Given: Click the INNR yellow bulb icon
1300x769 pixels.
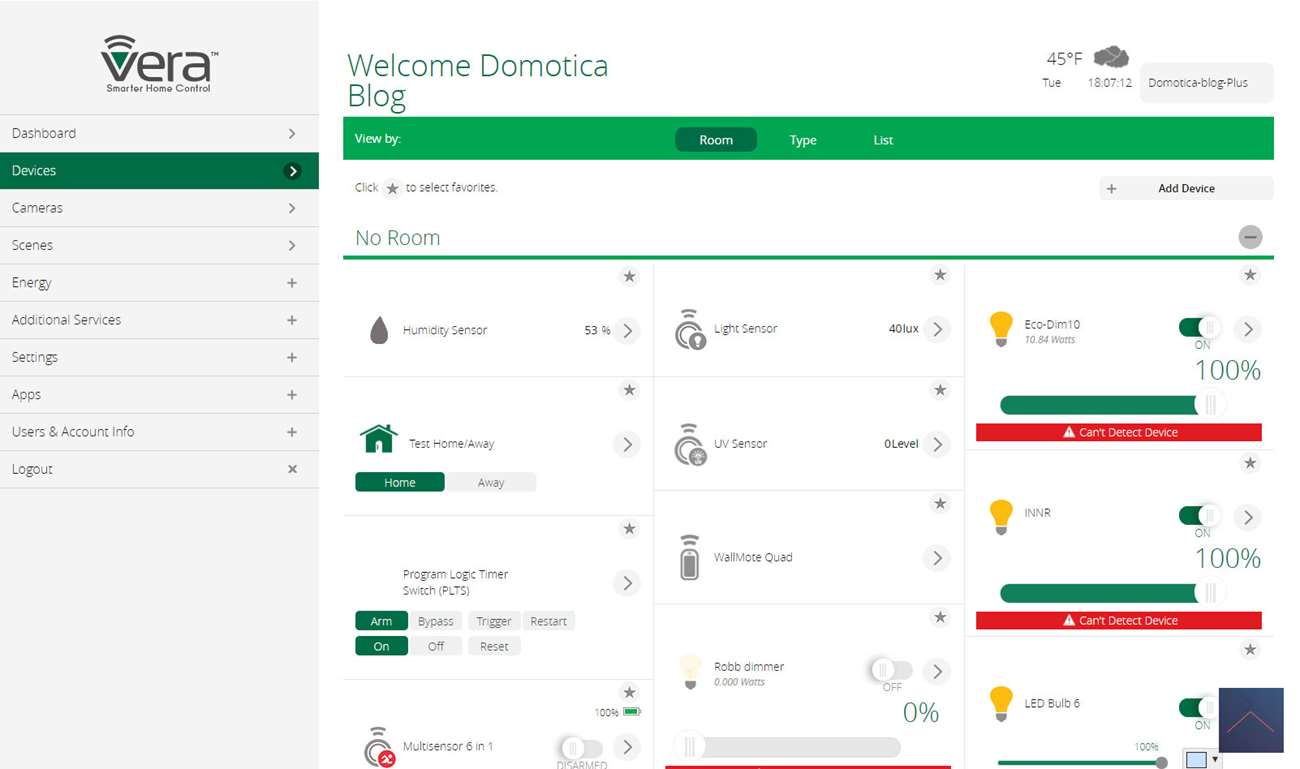Looking at the screenshot, I should (x=1001, y=517).
